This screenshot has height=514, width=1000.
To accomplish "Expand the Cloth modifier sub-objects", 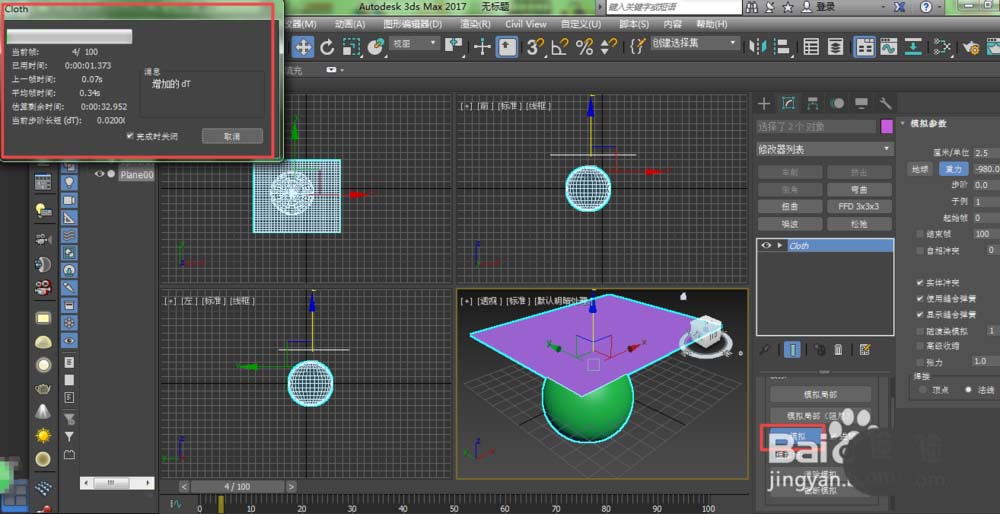I will (x=779, y=246).
